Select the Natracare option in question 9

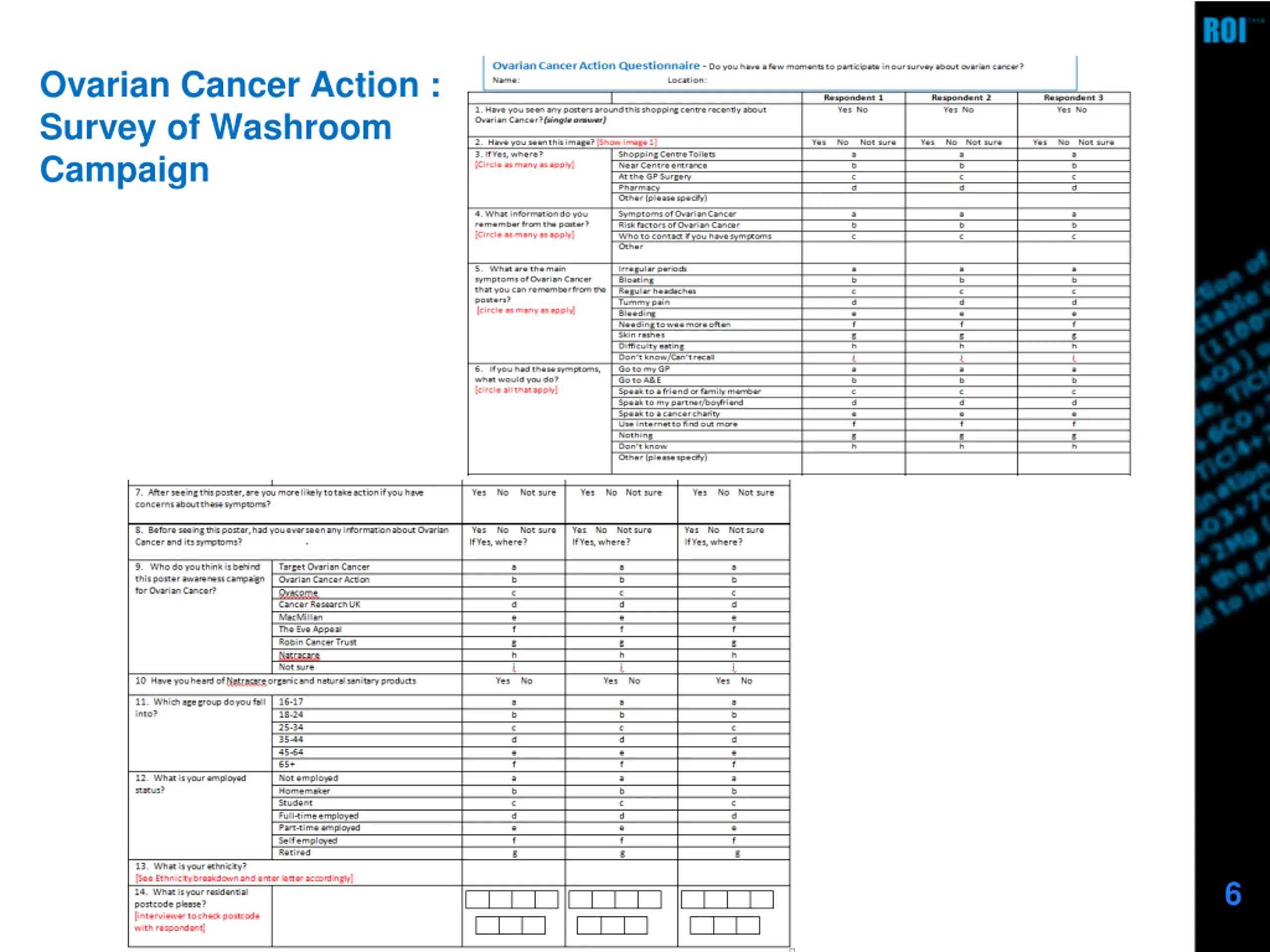click(299, 655)
